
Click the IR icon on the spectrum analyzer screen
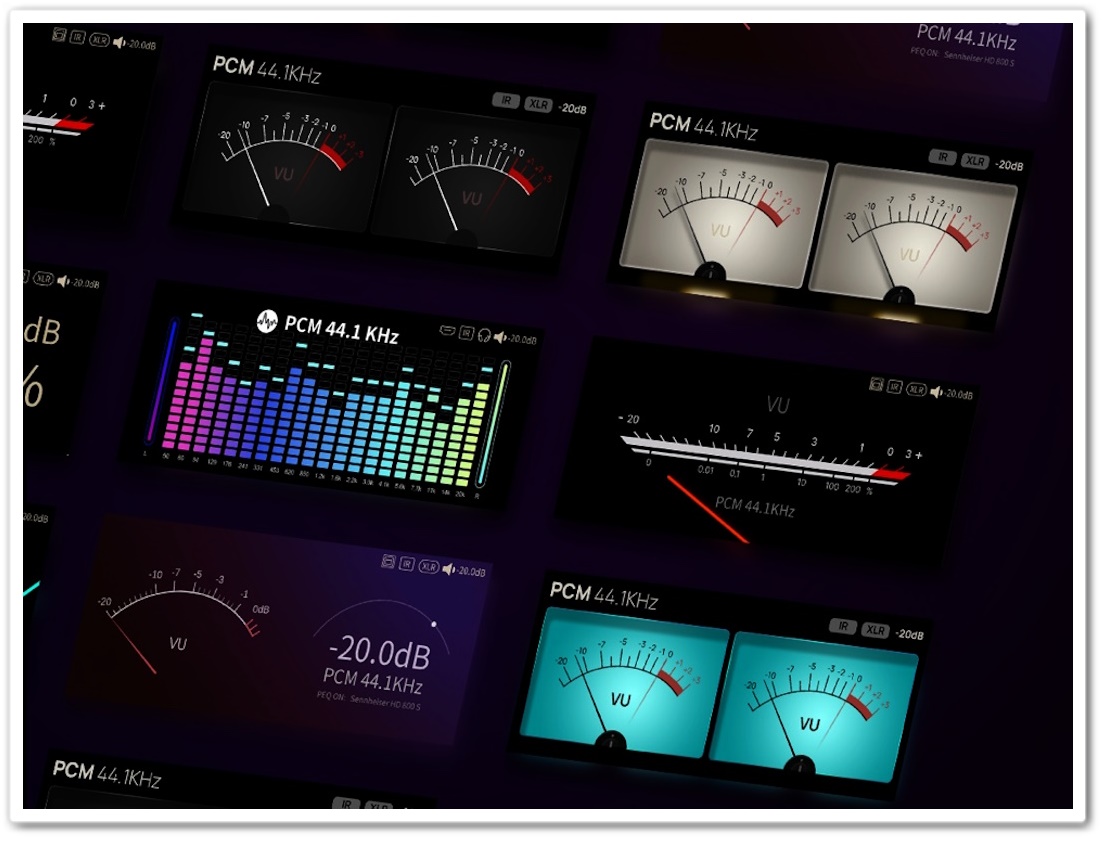click(466, 333)
